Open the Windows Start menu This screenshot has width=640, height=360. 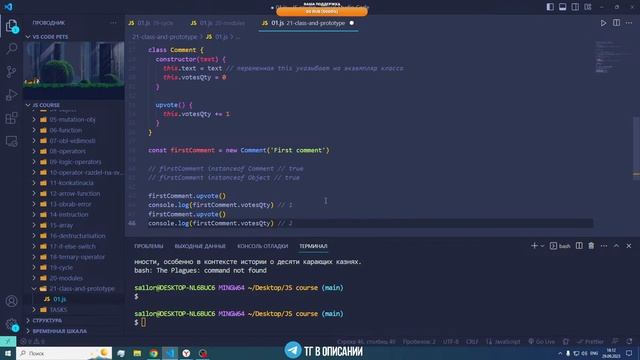(x=8, y=353)
